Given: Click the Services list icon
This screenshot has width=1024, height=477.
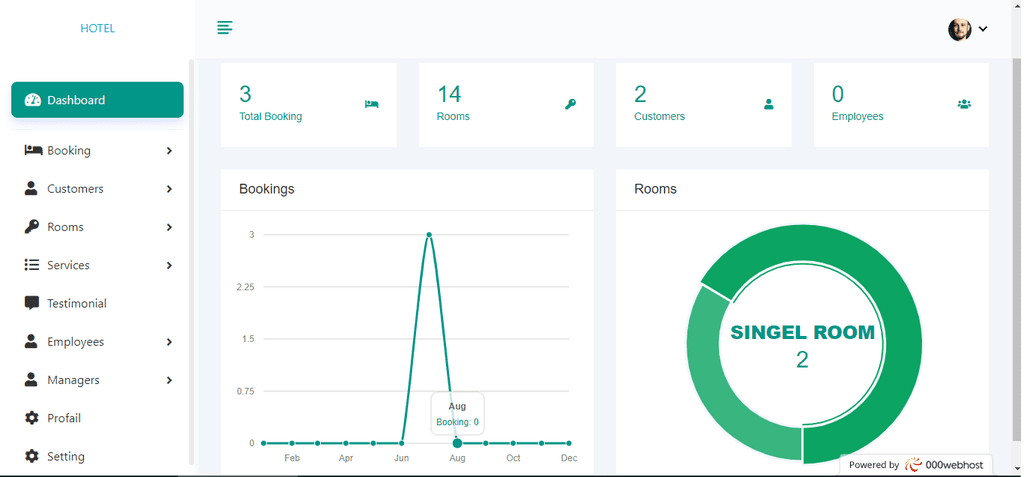Looking at the screenshot, I should (31, 265).
